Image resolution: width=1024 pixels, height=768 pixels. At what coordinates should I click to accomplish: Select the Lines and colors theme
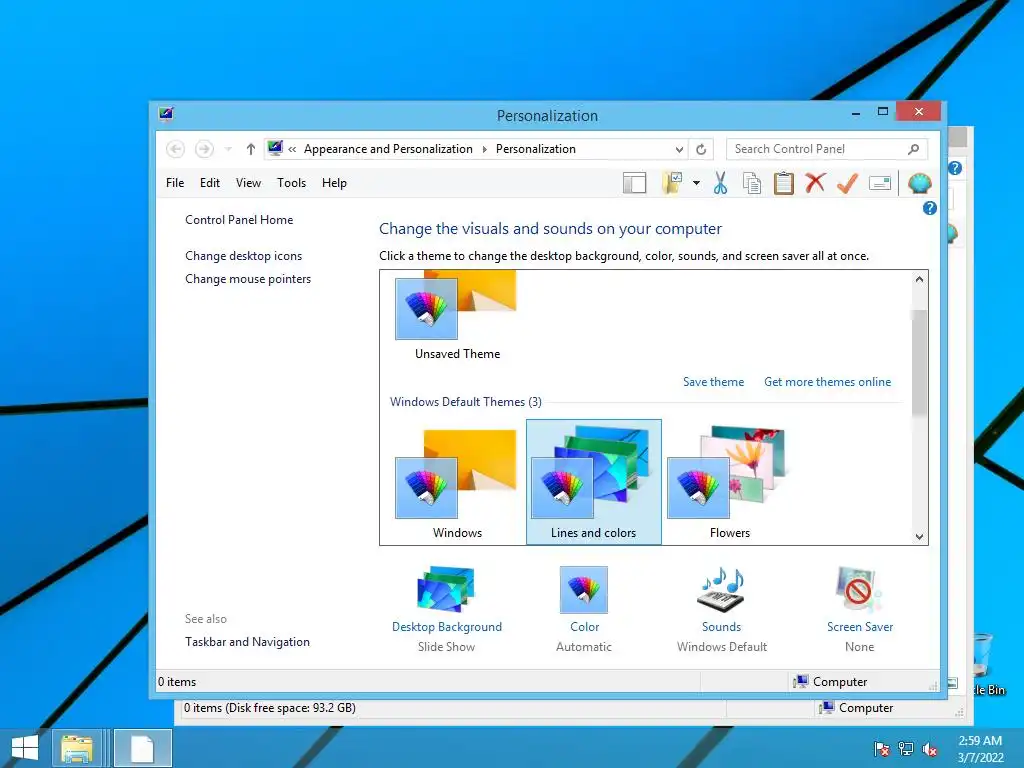pyautogui.click(x=594, y=482)
